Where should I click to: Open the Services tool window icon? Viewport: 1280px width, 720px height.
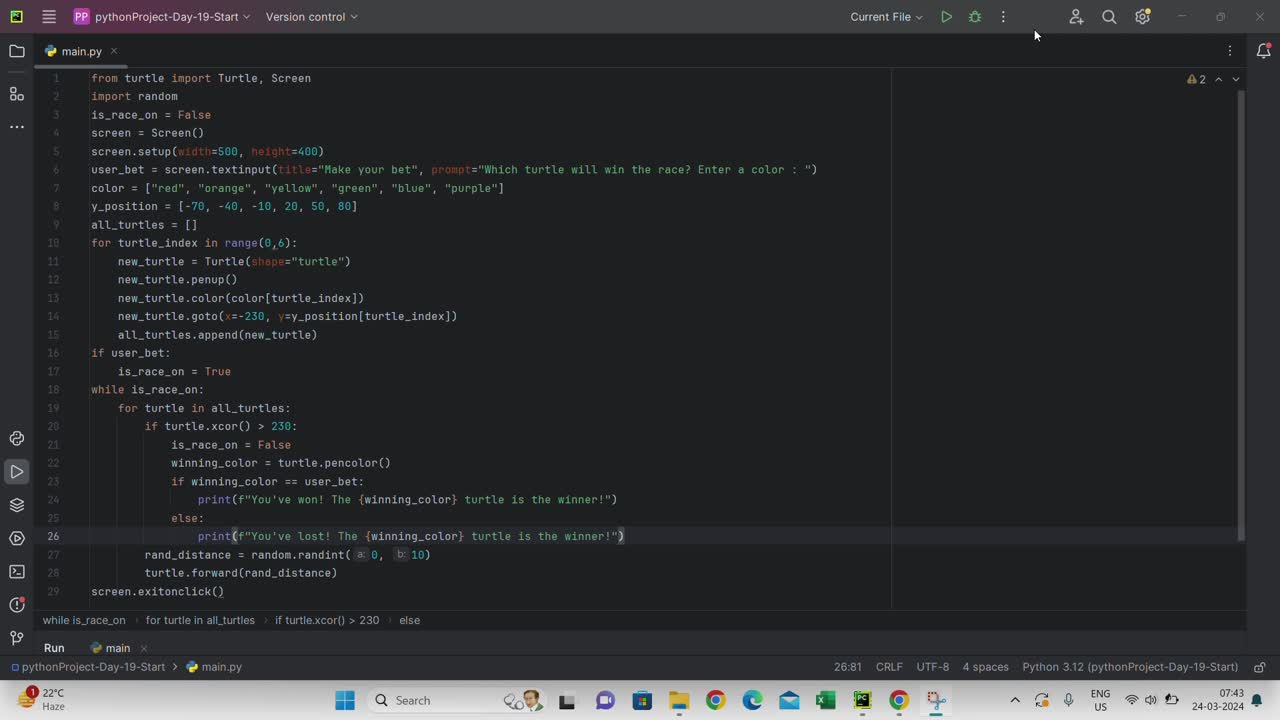17,538
